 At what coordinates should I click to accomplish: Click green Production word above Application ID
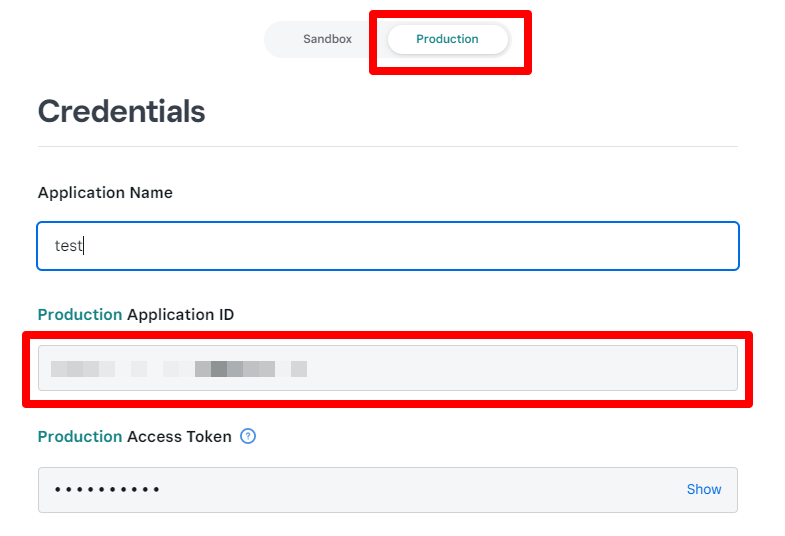(80, 315)
